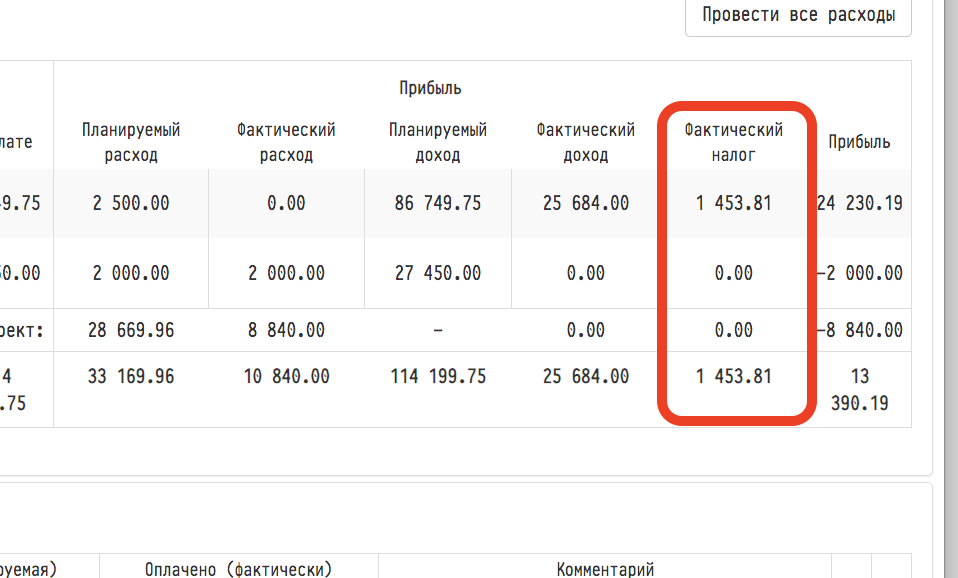958x578 pixels.
Task: Click the planned income cell 27 450.00
Action: click(438, 273)
